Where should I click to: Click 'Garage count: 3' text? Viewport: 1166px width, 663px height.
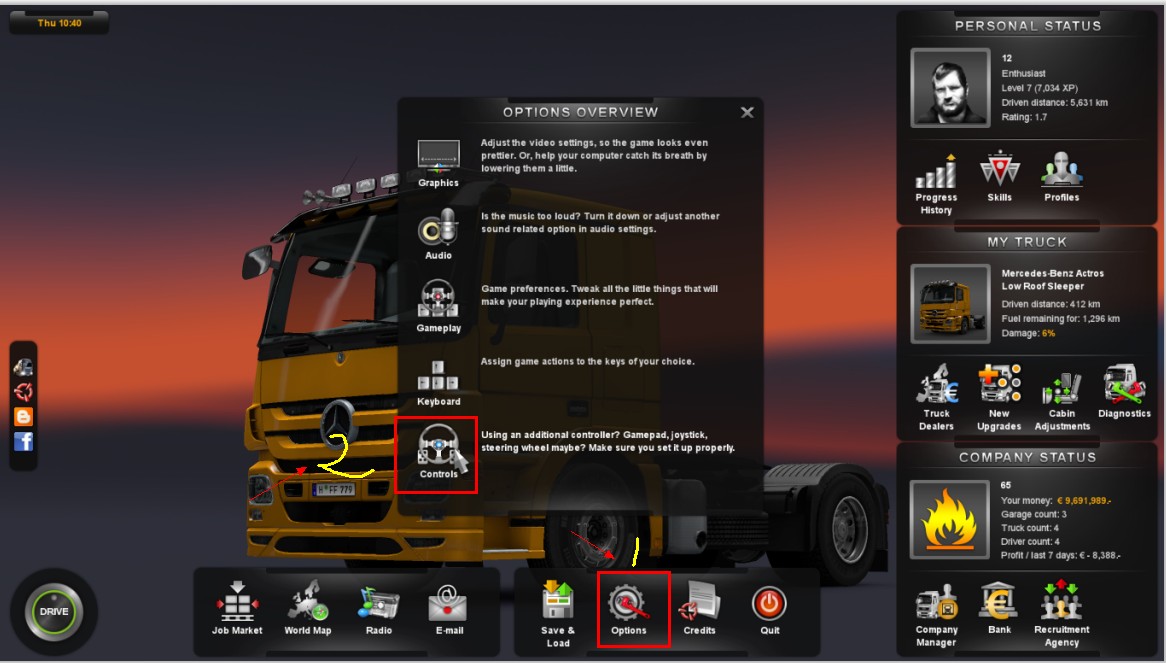click(1034, 514)
